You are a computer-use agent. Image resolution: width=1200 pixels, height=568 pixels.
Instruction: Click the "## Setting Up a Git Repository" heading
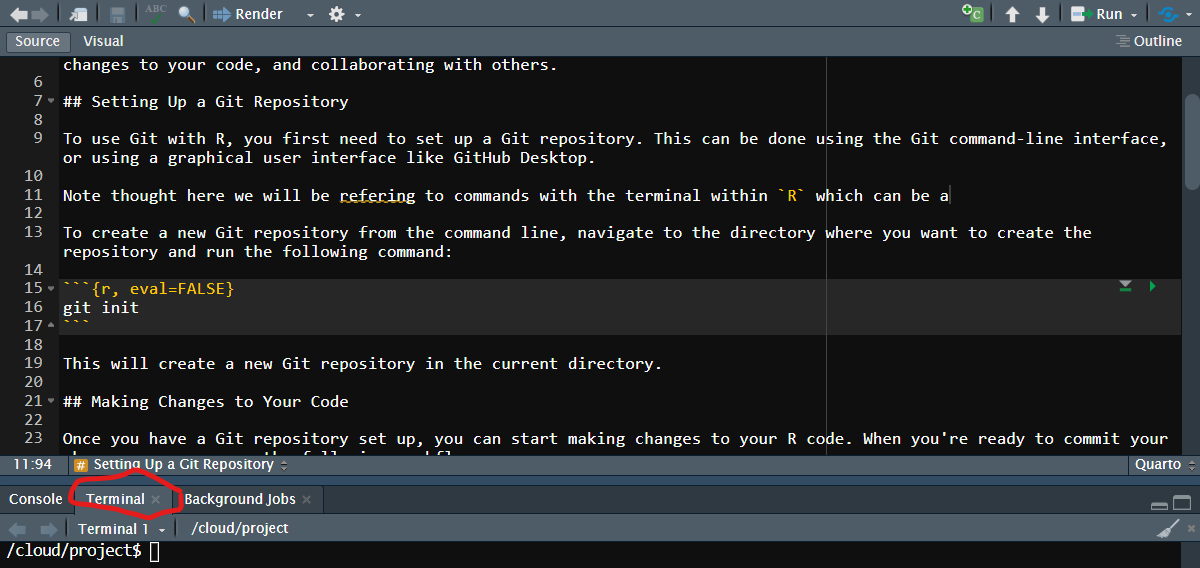206,102
